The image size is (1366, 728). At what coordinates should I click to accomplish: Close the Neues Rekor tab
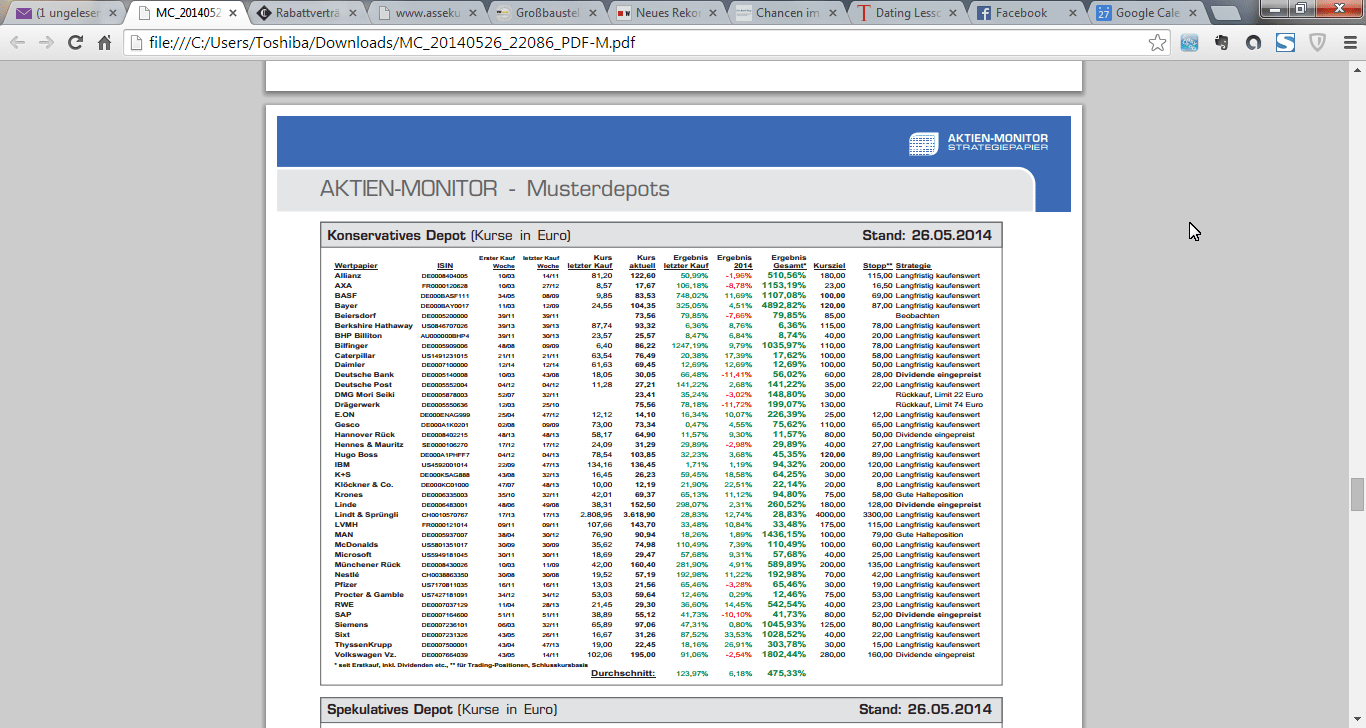coord(713,13)
